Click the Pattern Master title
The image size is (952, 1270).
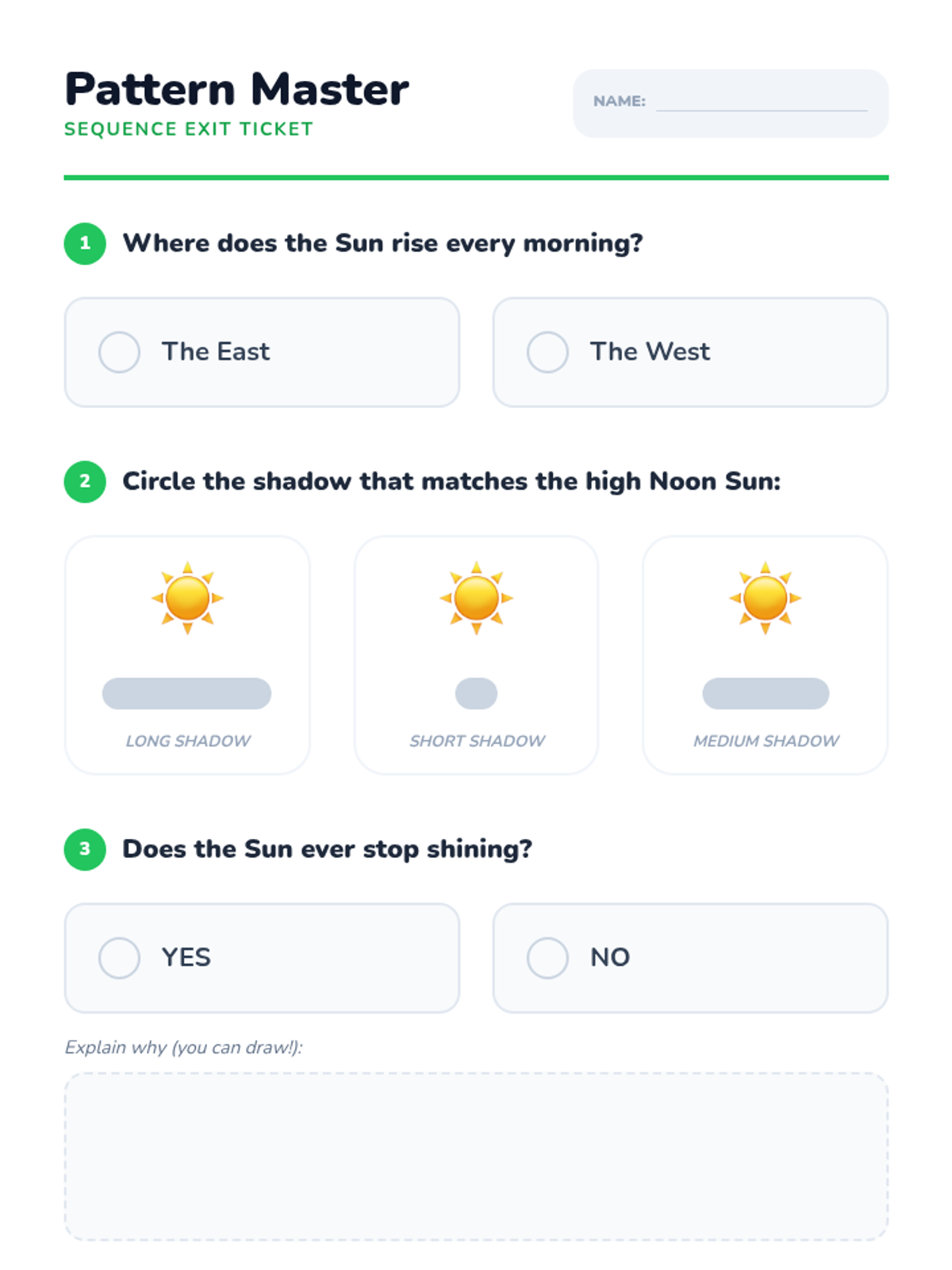pyautogui.click(x=236, y=89)
